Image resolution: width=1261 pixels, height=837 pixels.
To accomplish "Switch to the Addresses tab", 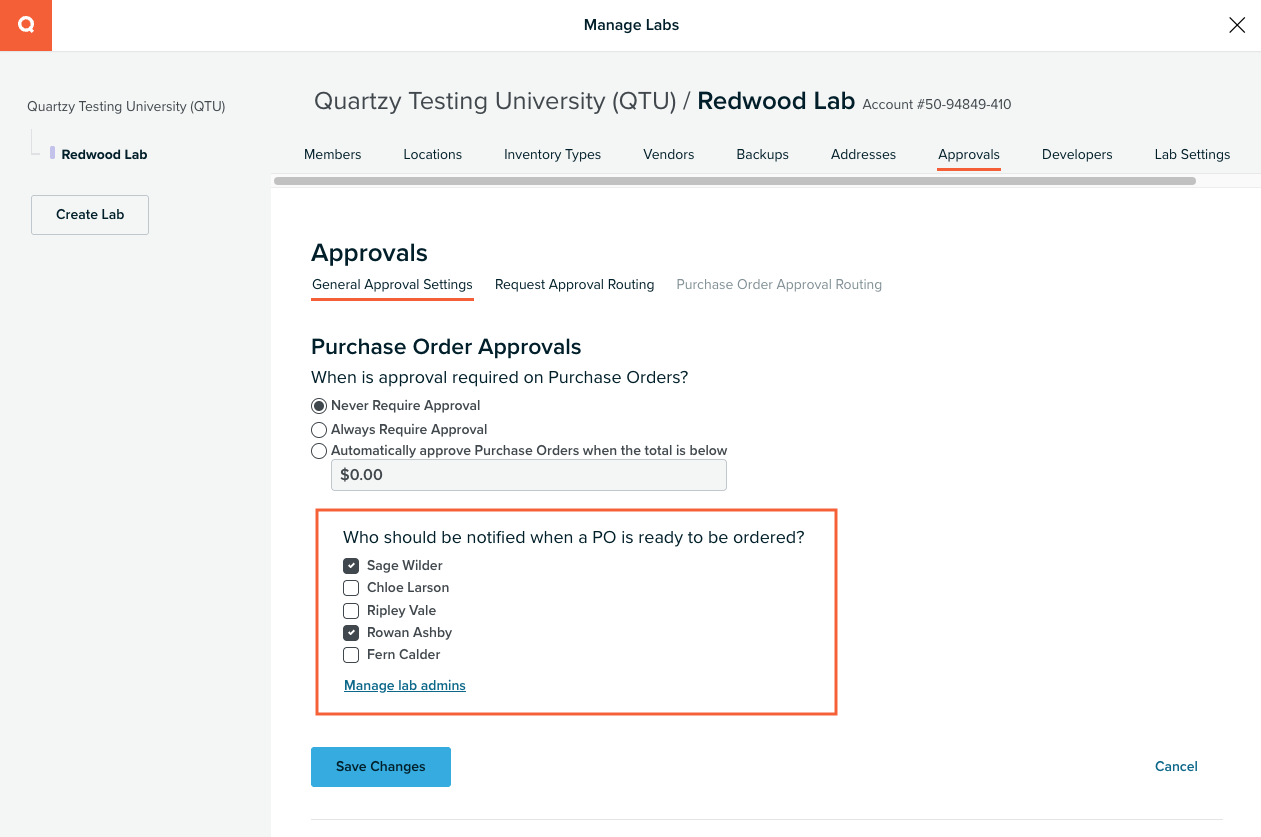I will 864,155.
